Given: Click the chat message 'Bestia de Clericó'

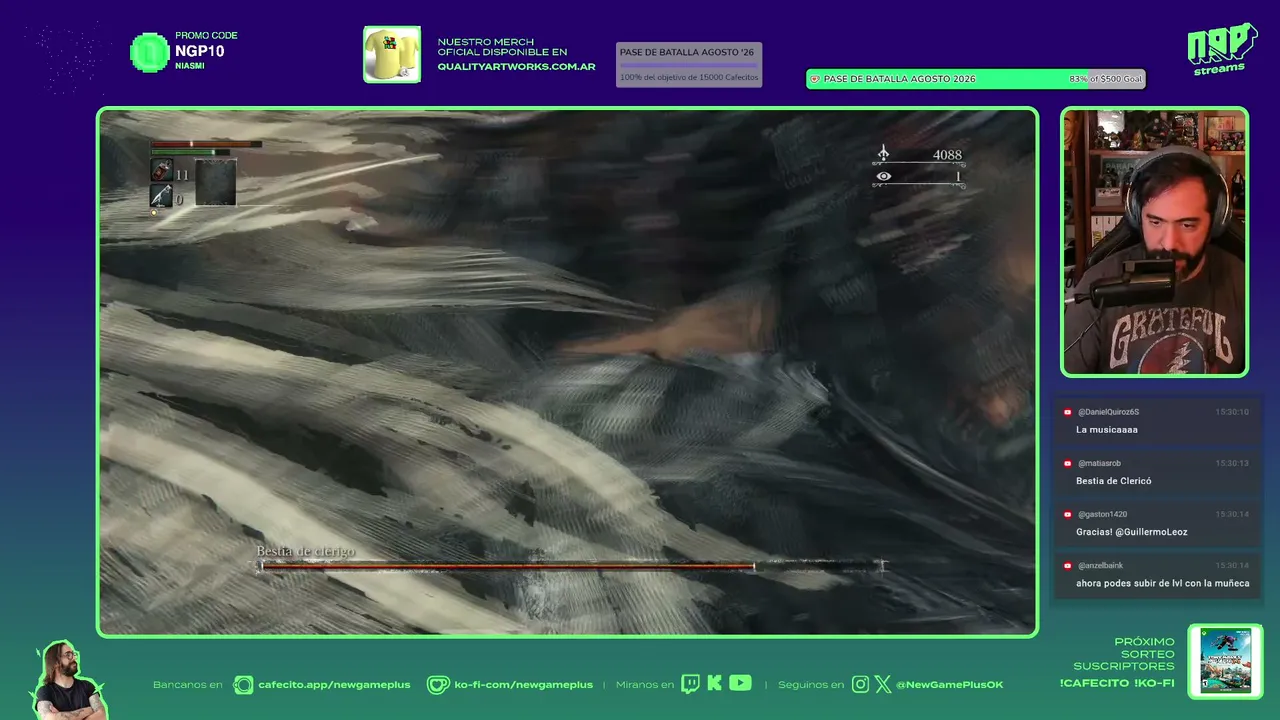Looking at the screenshot, I should 1113,481.
